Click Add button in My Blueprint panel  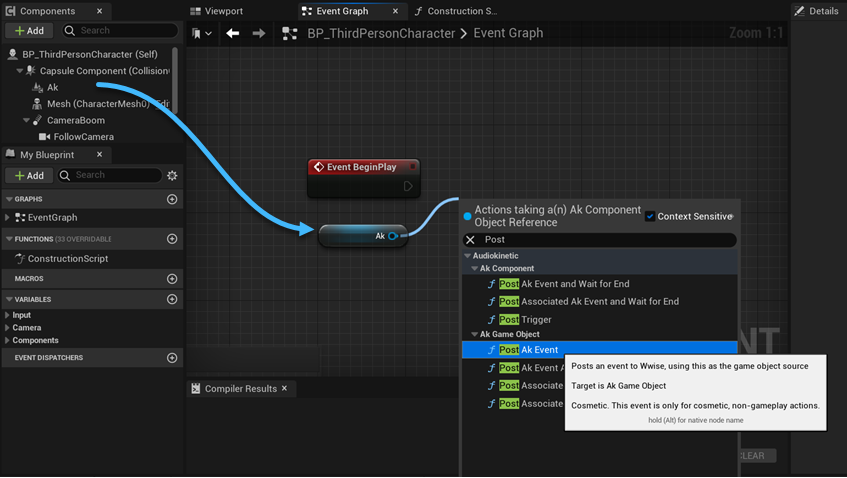click(29, 176)
